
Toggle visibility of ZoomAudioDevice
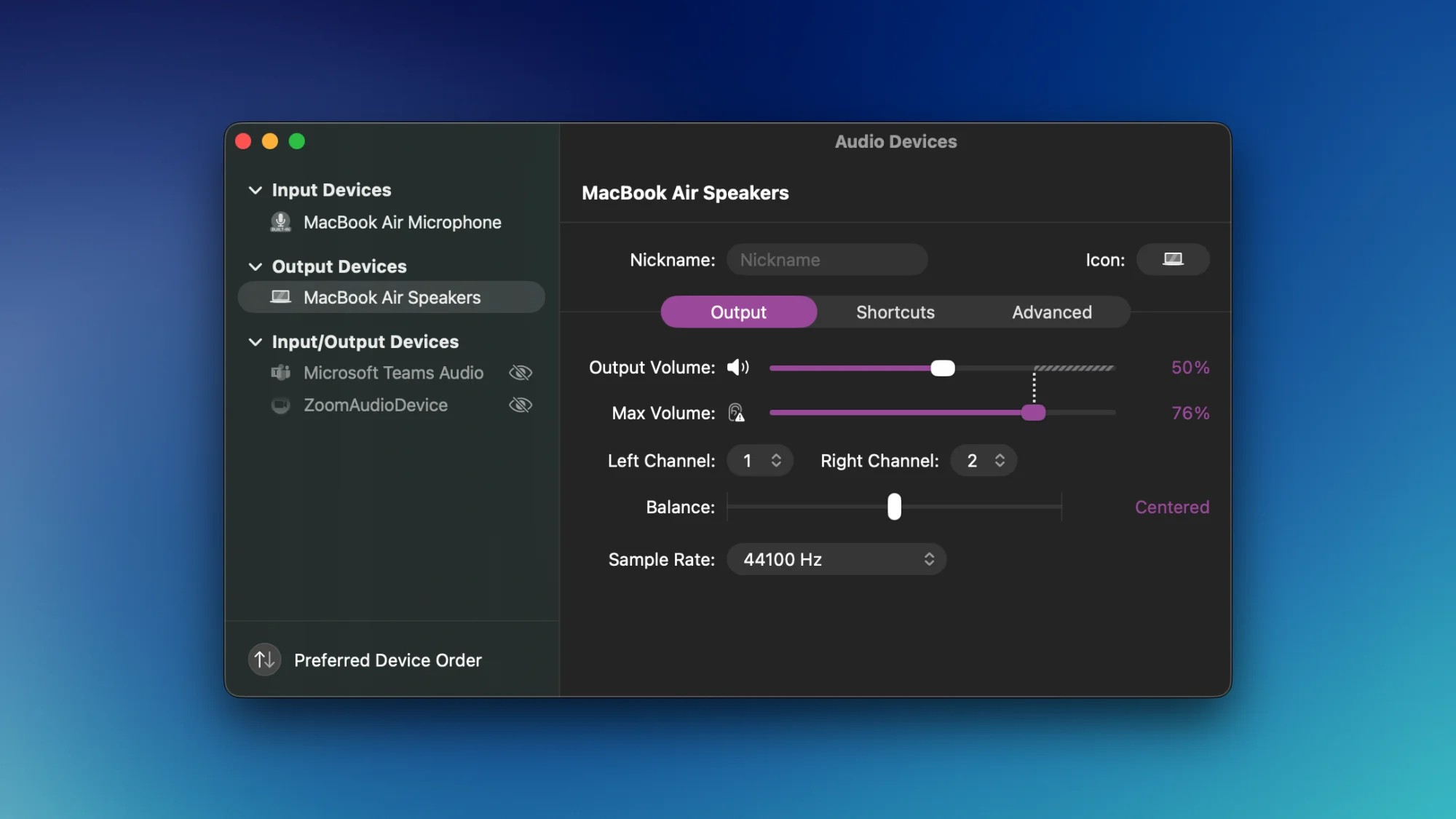click(x=521, y=405)
